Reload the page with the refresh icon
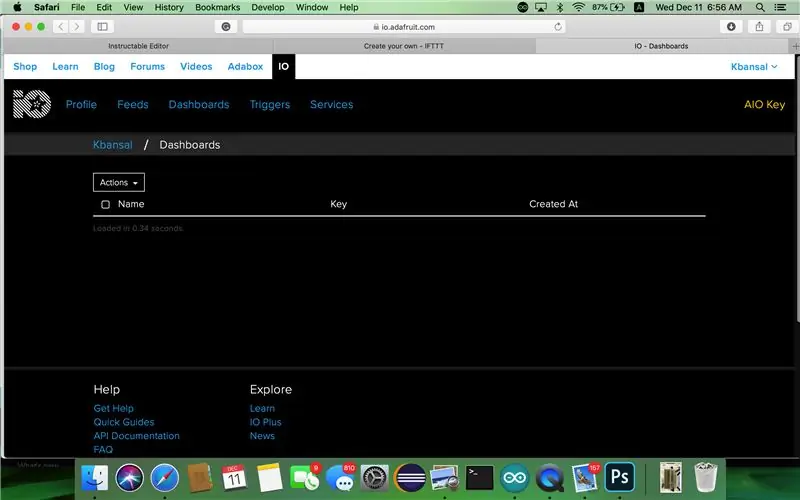The height and width of the screenshot is (500, 800). (x=558, y=27)
